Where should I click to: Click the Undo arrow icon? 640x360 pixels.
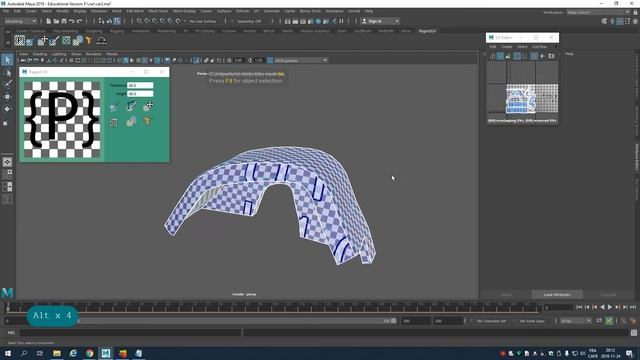click(72, 21)
